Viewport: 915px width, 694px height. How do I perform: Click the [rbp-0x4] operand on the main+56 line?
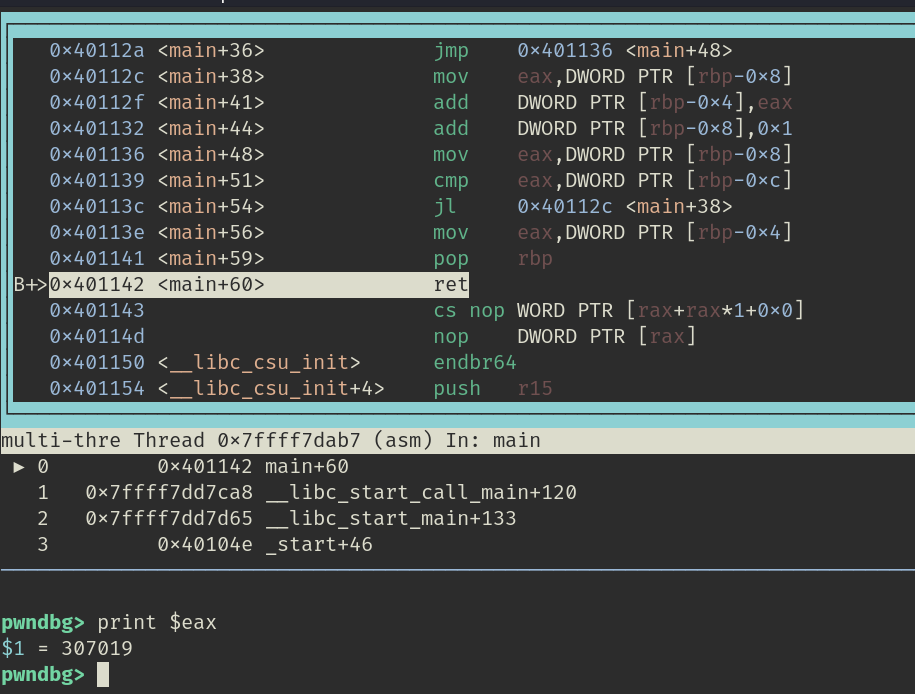click(x=739, y=232)
